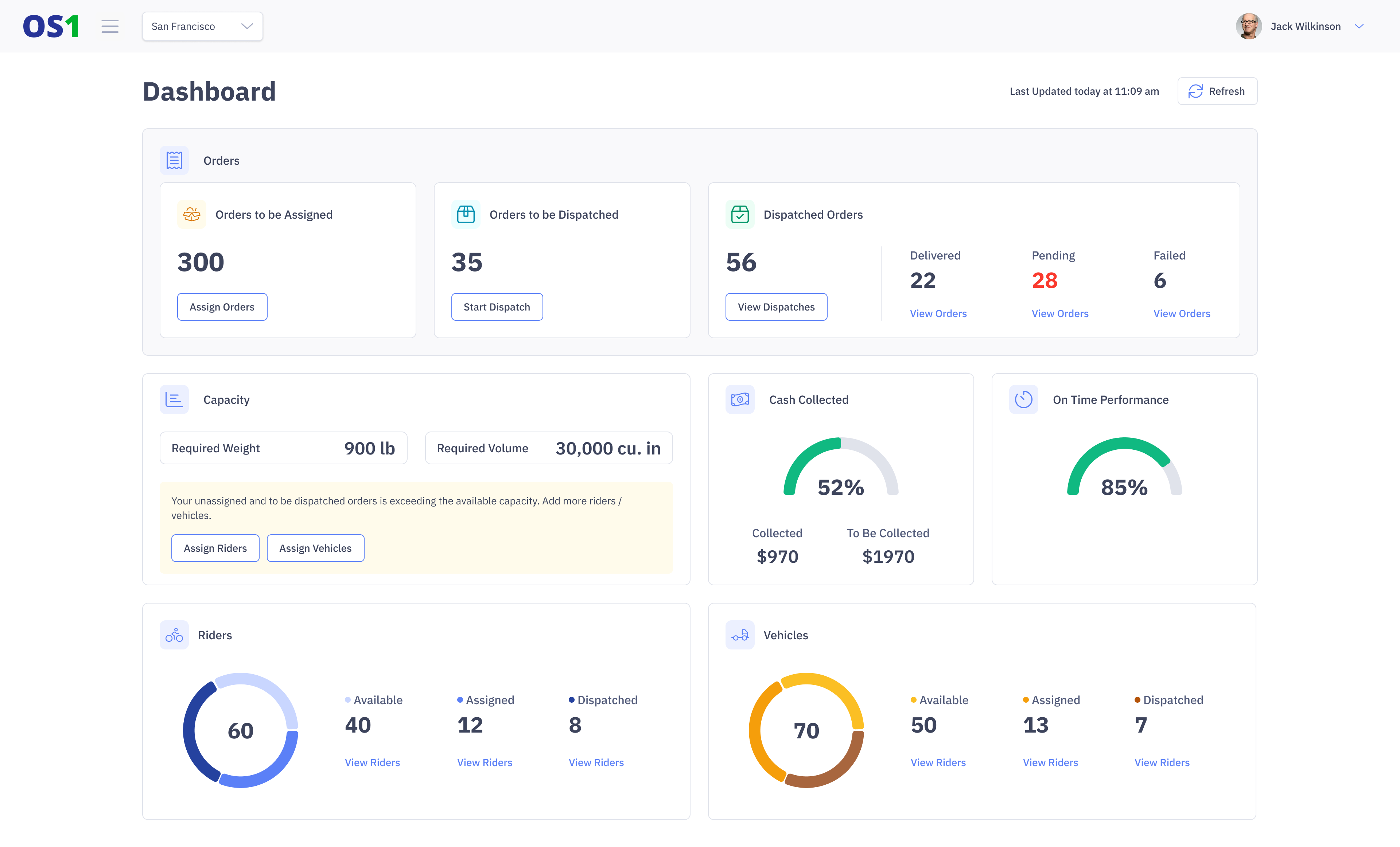Click the Riders Available count 40
The height and width of the screenshot is (847, 1400).
click(x=358, y=725)
